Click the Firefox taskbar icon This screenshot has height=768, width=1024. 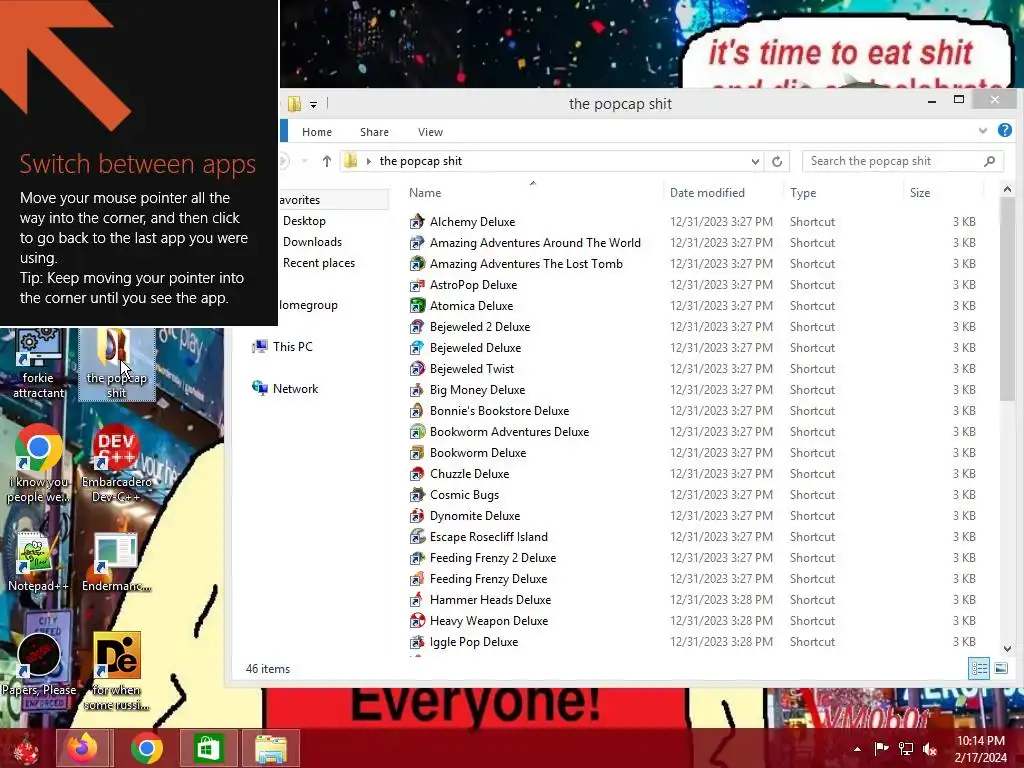pos(84,748)
